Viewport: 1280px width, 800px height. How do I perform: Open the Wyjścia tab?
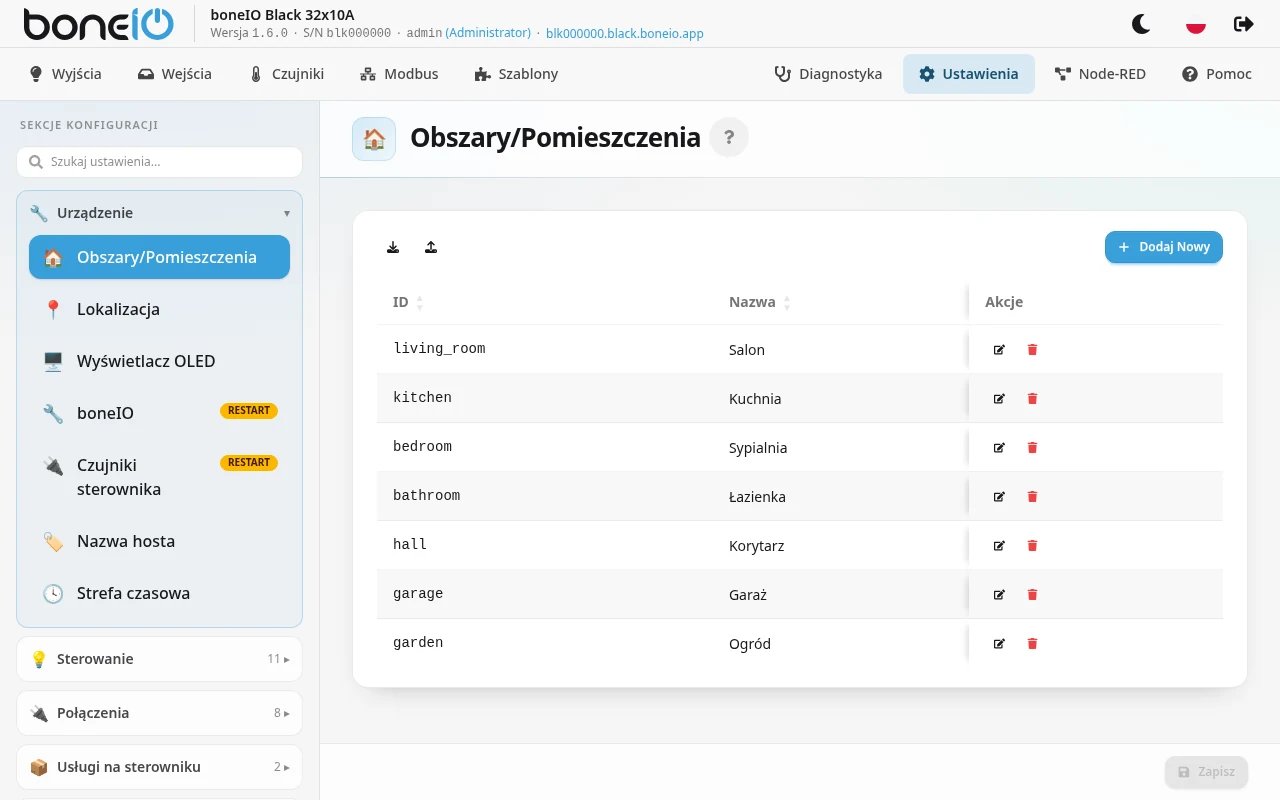pos(65,74)
